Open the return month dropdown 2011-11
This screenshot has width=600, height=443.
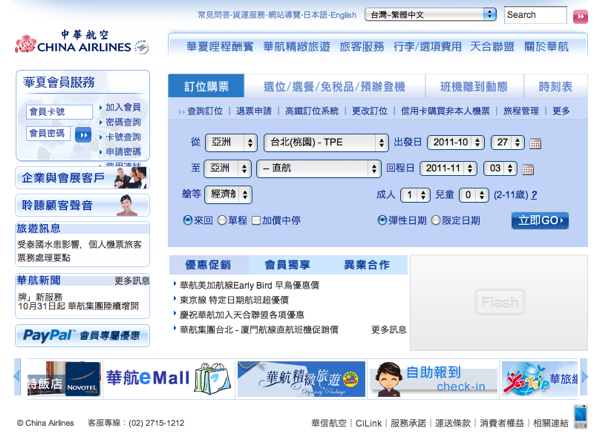point(448,168)
